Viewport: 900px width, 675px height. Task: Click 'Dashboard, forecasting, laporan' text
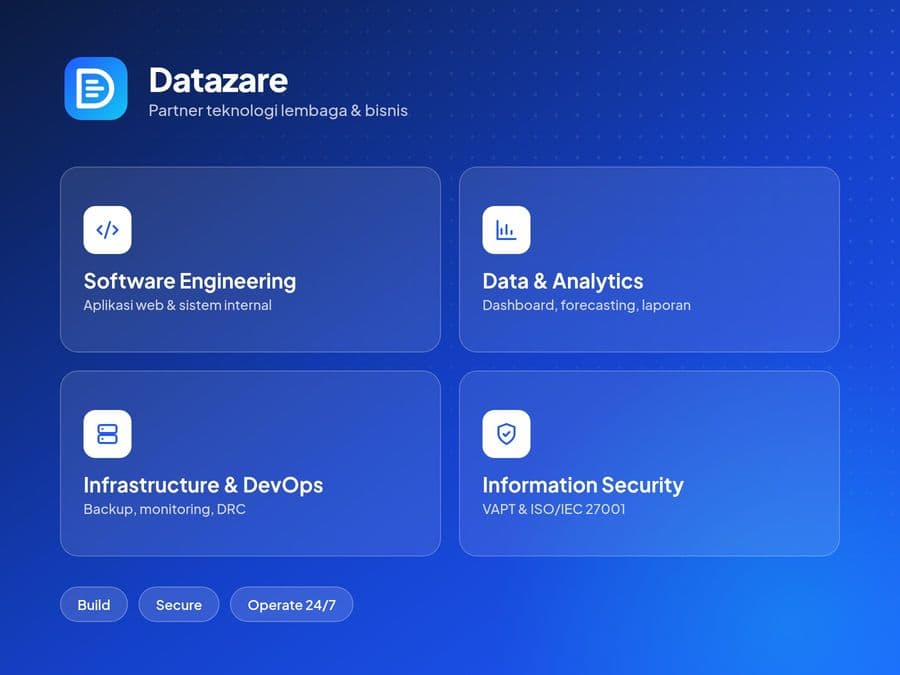coord(587,305)
